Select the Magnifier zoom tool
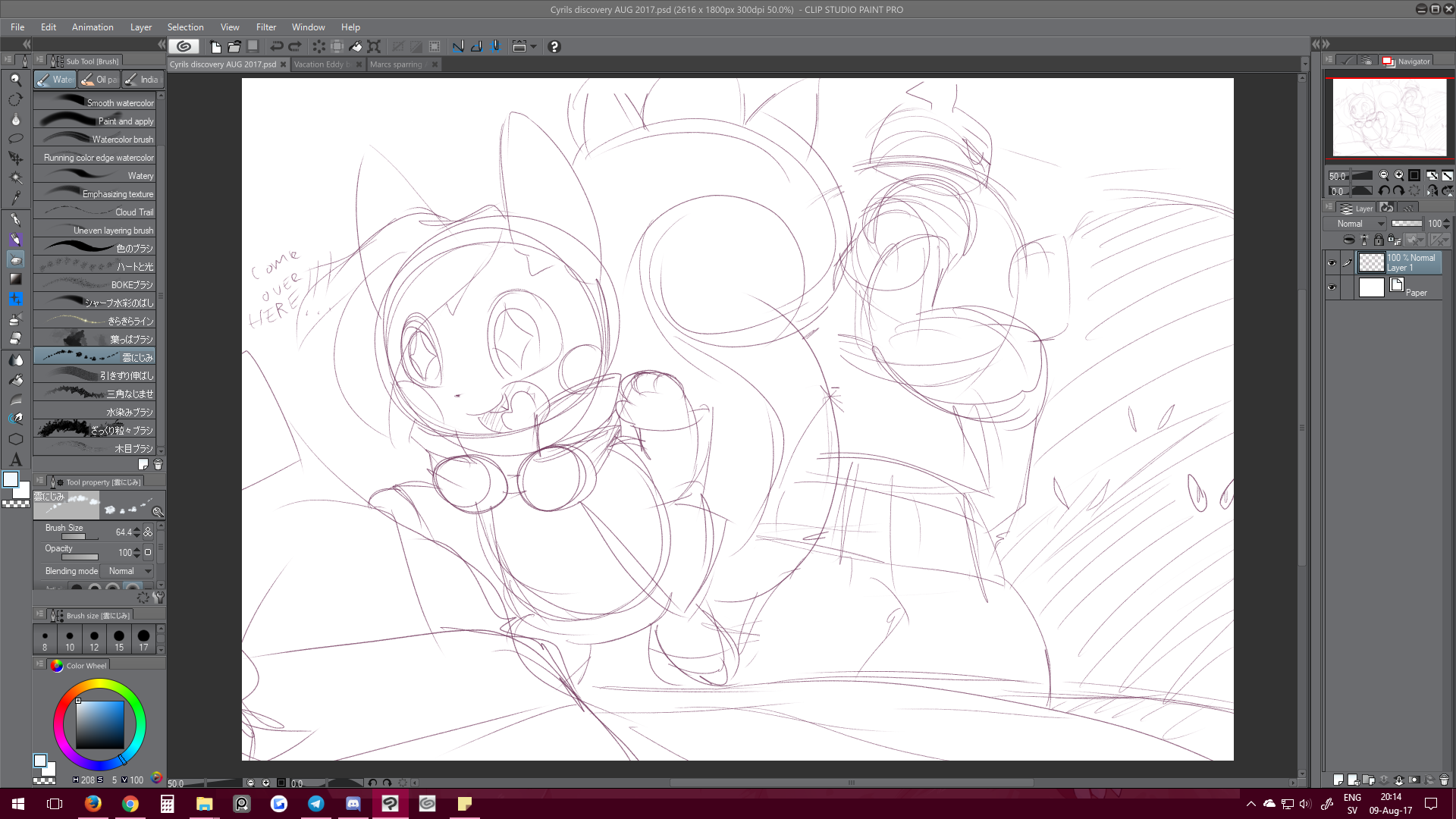 [x=15, y=80]
